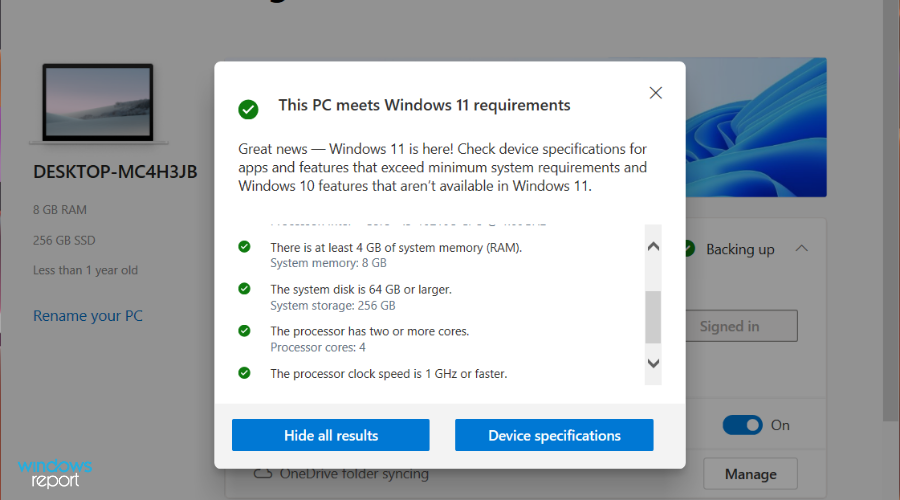This screenshot has width=900, height=500.
Task: Click Manage for OneDrive folder syncing
Action: pyautogui.click(x=750, y=474)
